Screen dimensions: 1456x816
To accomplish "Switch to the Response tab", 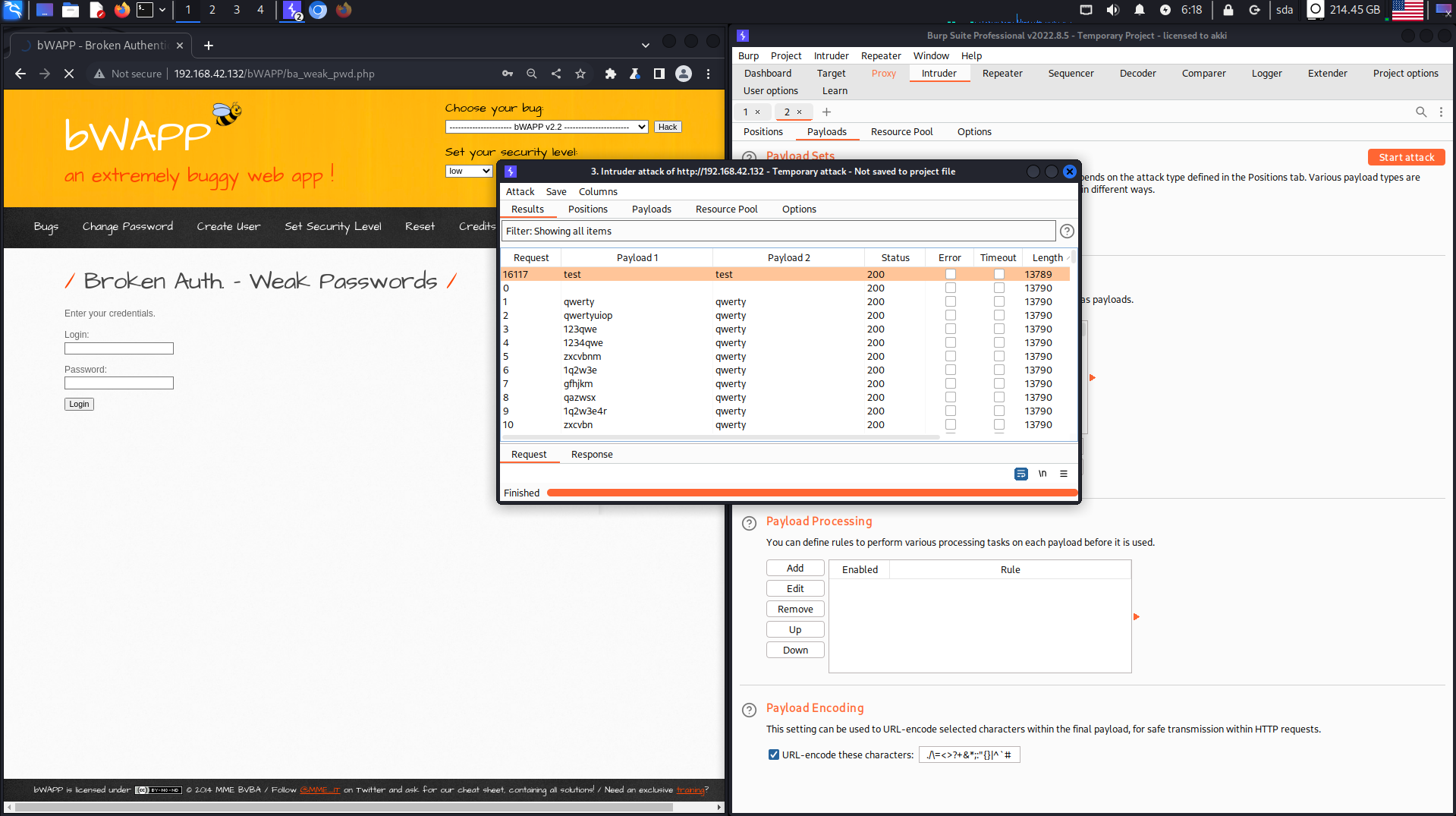I will tap(591, 455).
